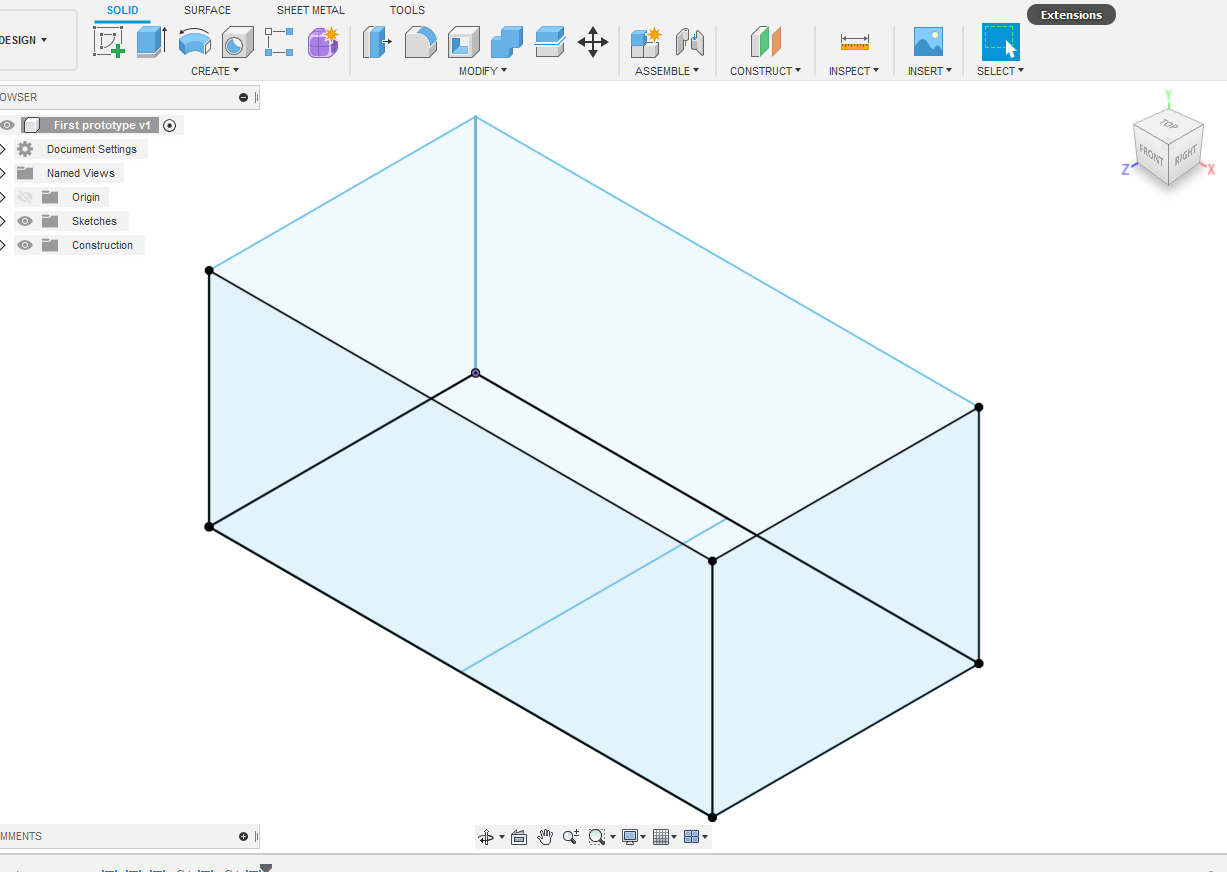Open the Measure tool under Inspect

coord(854,42)
